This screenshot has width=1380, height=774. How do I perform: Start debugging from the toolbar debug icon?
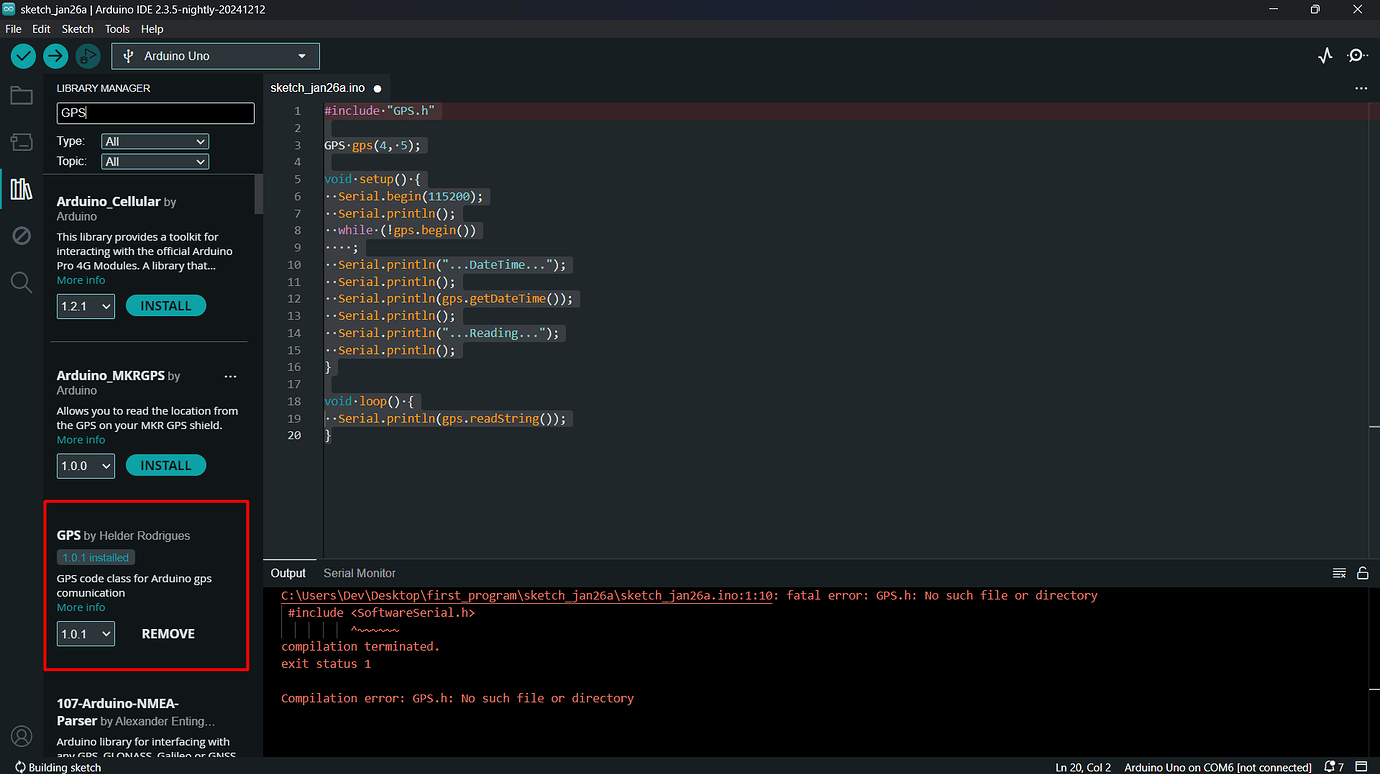click(x=88, y=56)
